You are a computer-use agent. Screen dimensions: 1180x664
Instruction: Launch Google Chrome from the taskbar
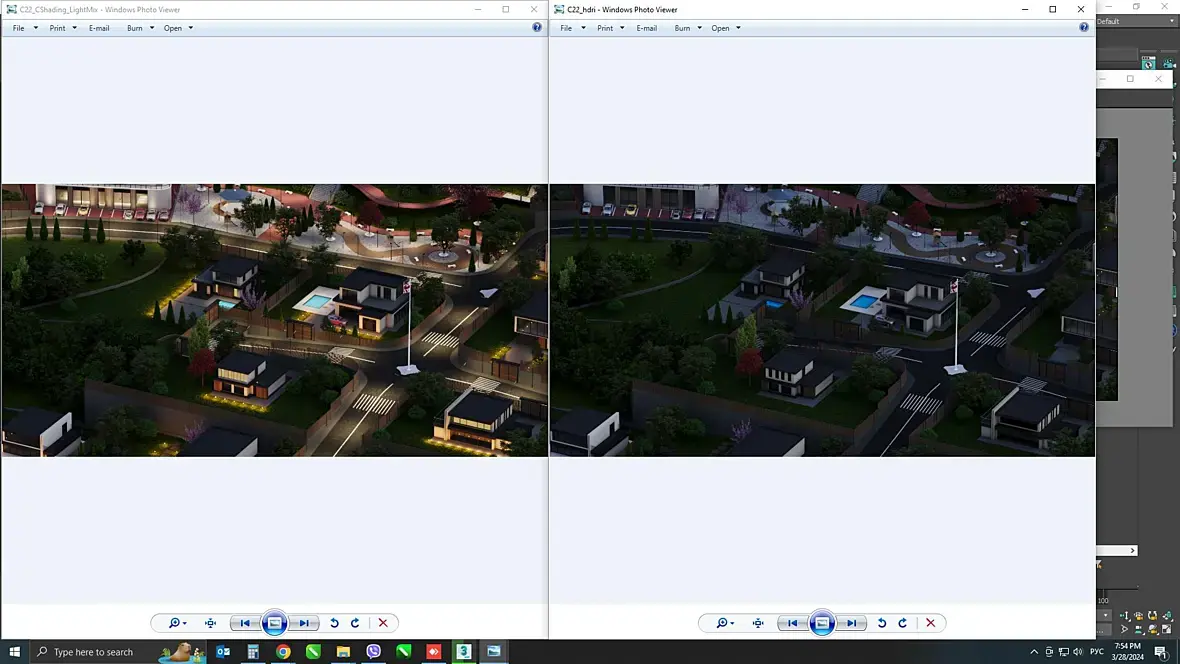(283, 652)
